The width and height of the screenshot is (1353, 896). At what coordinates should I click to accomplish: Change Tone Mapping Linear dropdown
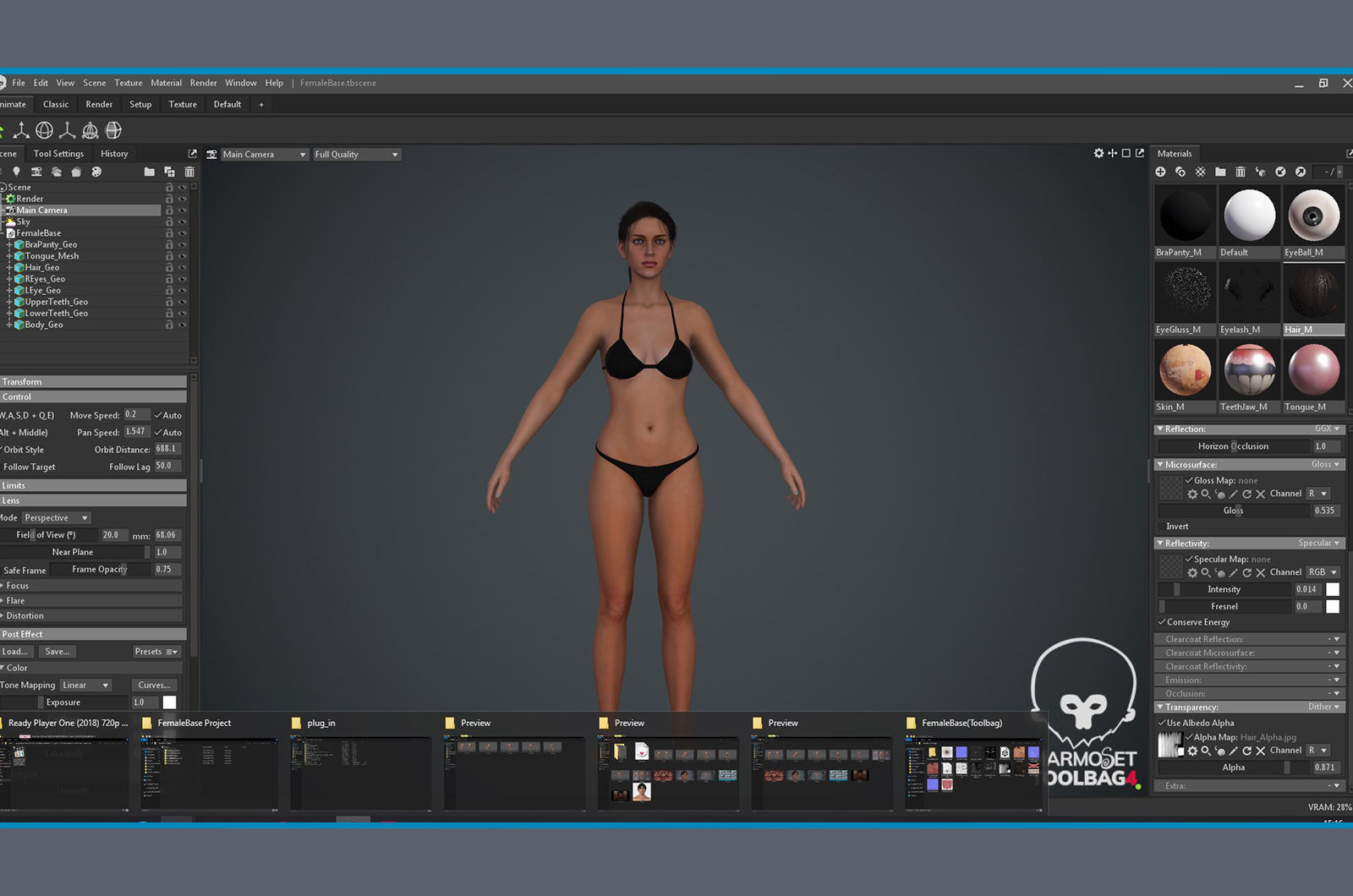point(85,685)
